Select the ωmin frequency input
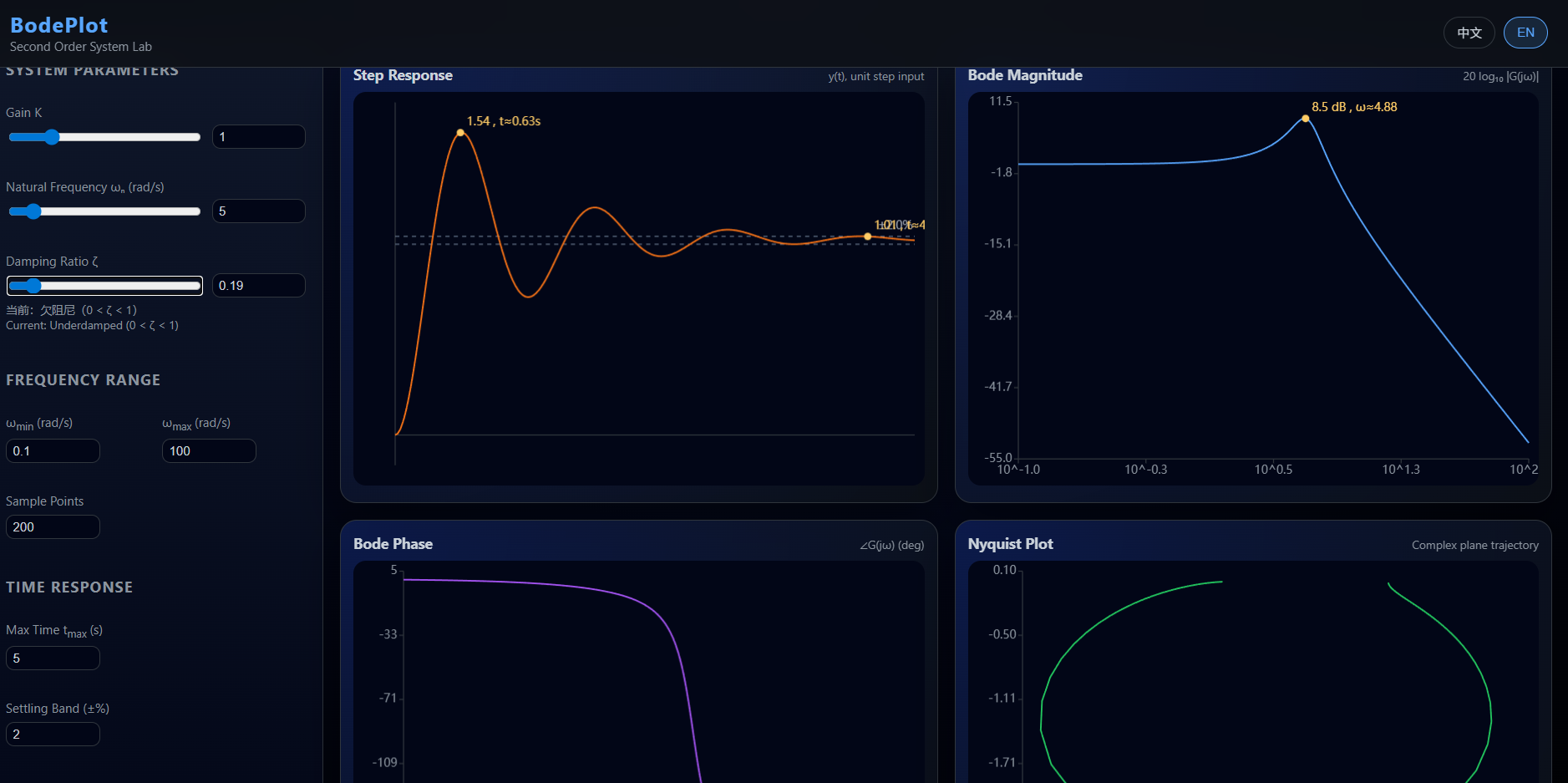This screenshot has width=1568, height=783. pyautogui.click(x=53, y=450)
